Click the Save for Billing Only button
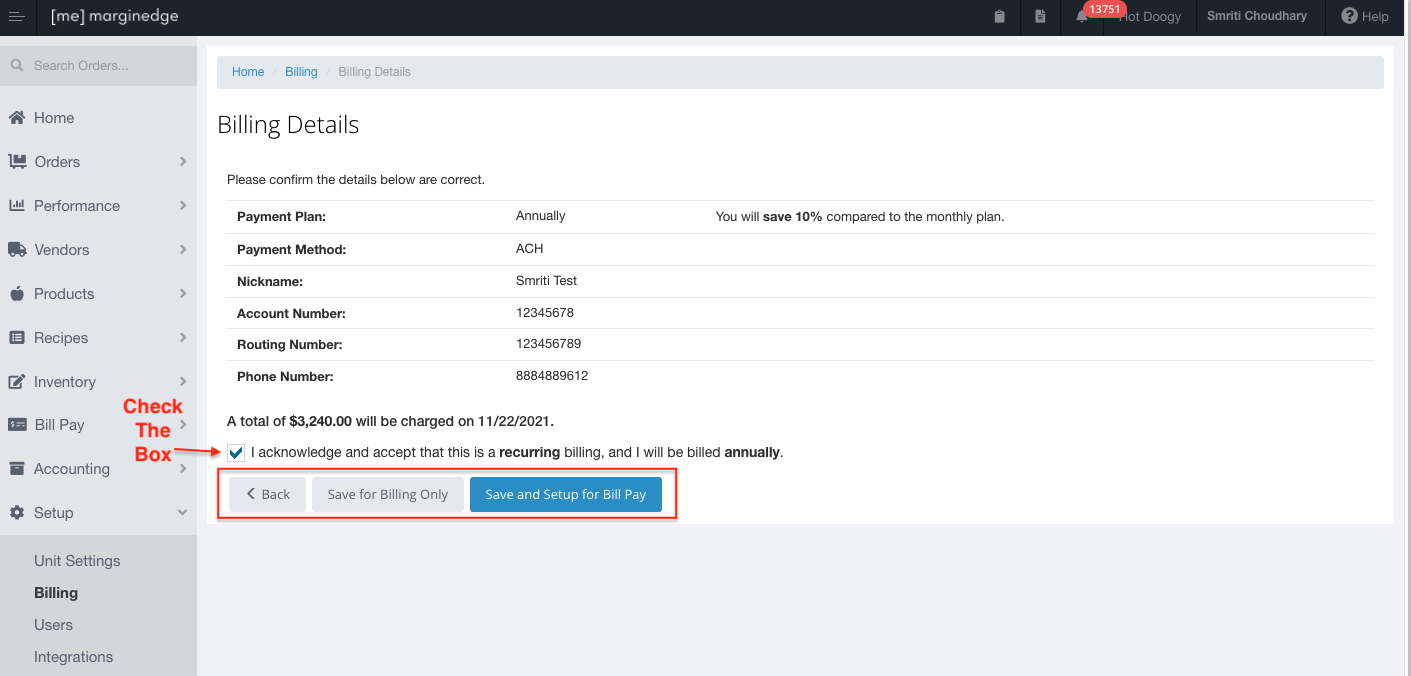Viewport: 1411px width, 676px height. pyautogui.click(x=387, y=494)
